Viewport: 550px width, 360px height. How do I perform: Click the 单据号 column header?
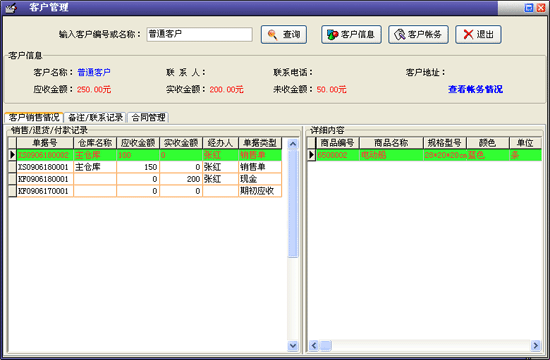point(45,143)
